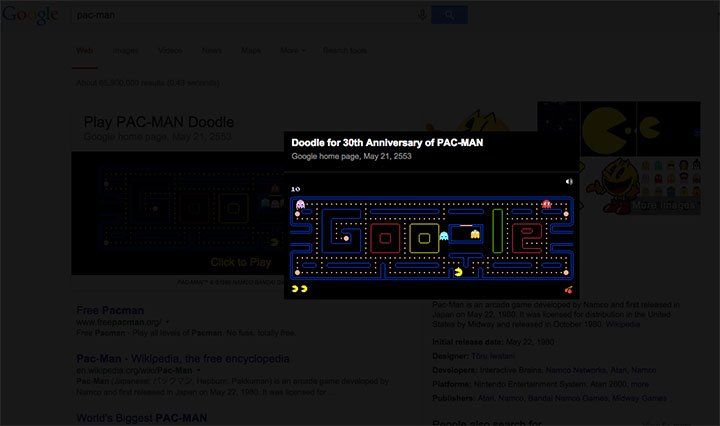Click the blue search magnifier button
Screen dimensions: 720x426
[x=449, y=15]
